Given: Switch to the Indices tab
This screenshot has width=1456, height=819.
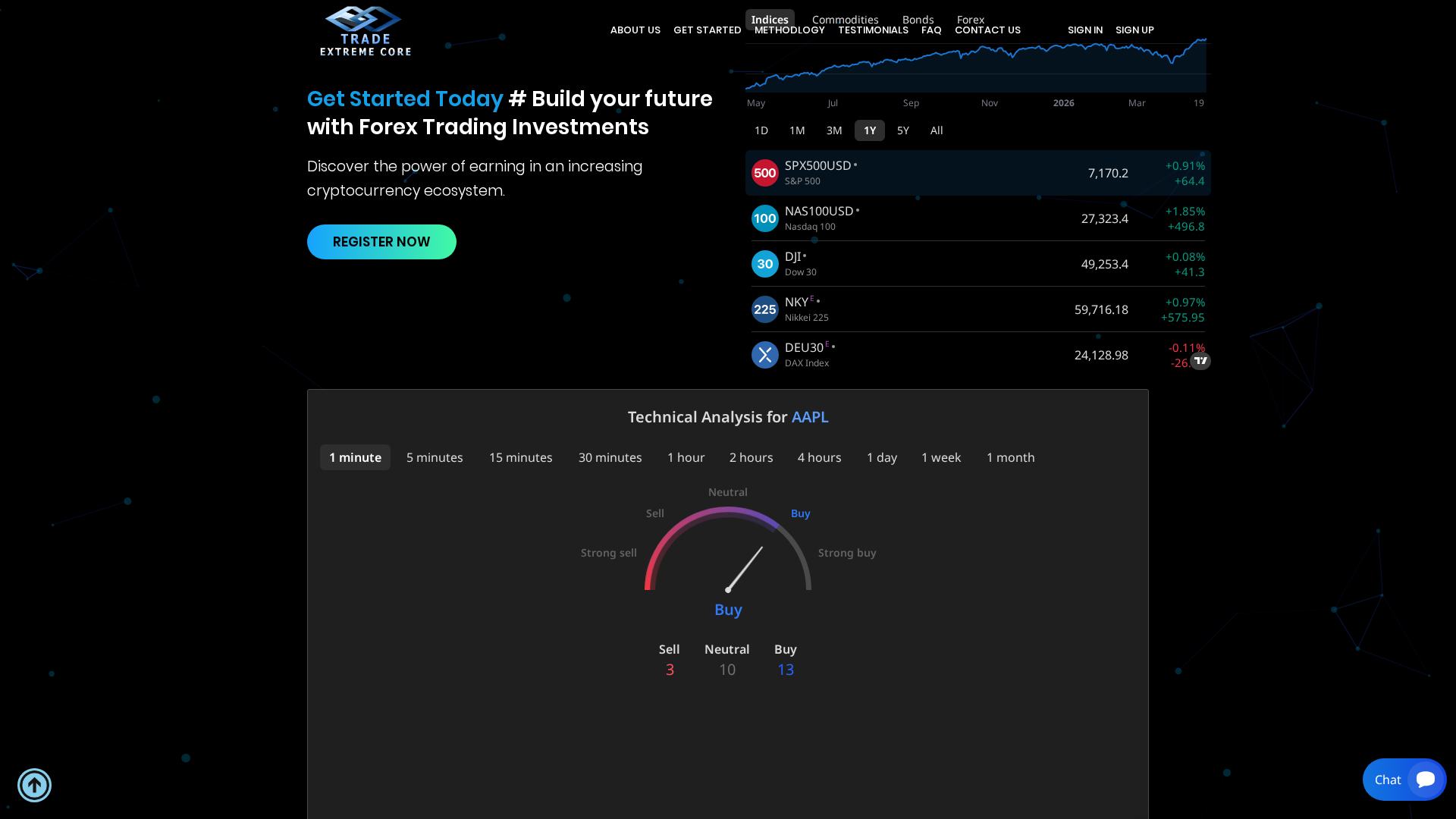Looking at the screenshot, I should [770, 20].
